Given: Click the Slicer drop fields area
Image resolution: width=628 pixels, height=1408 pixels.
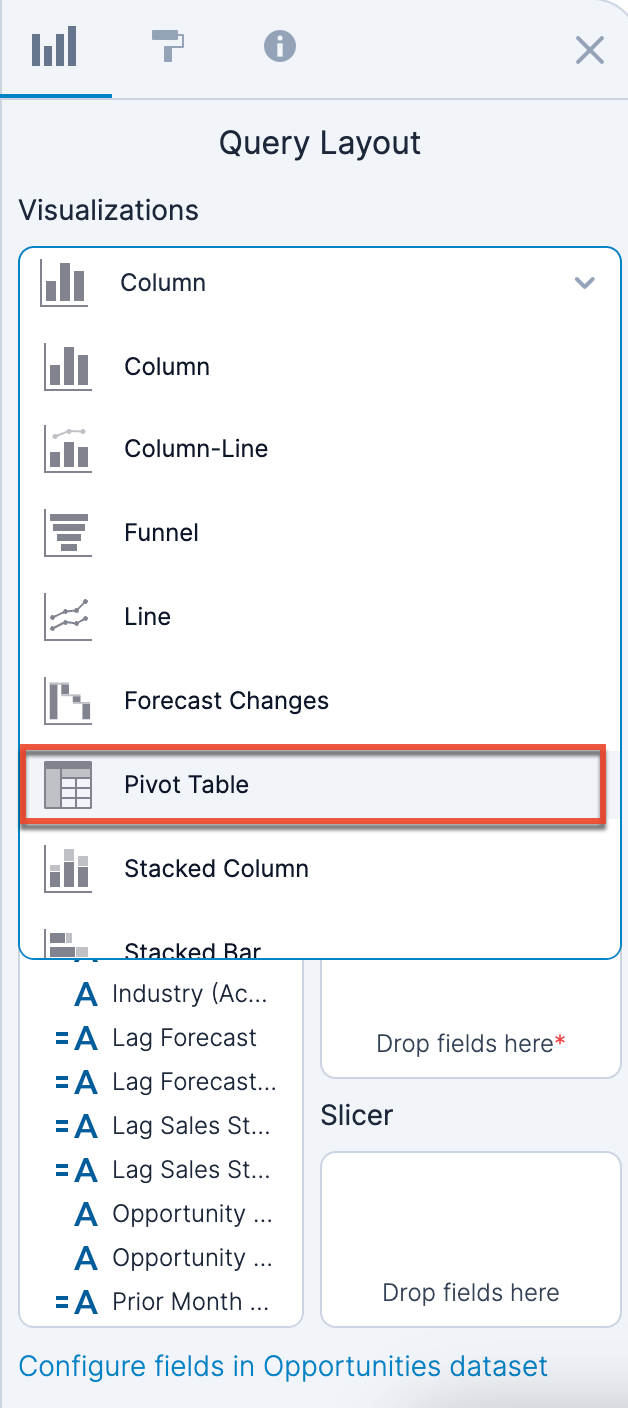Looking at the screenshot, I should [x=471, y=1239].
